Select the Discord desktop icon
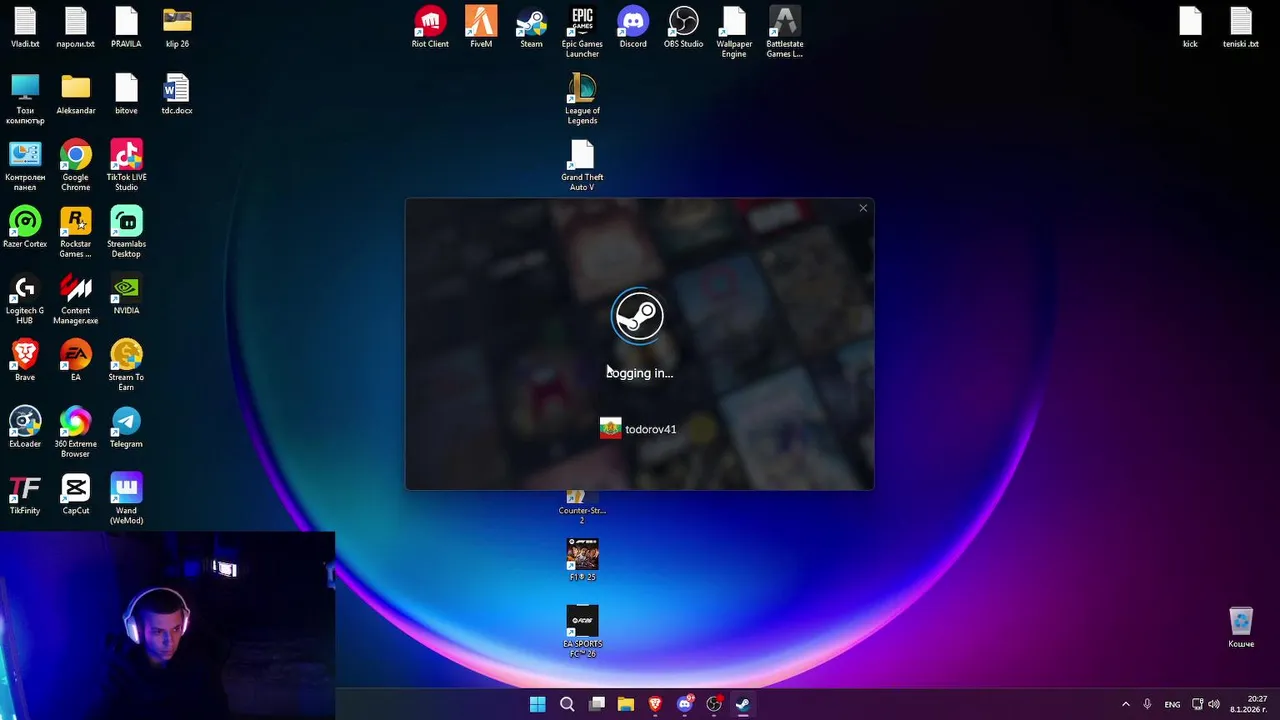This screenshot has width=1280, height=720. 633,27
